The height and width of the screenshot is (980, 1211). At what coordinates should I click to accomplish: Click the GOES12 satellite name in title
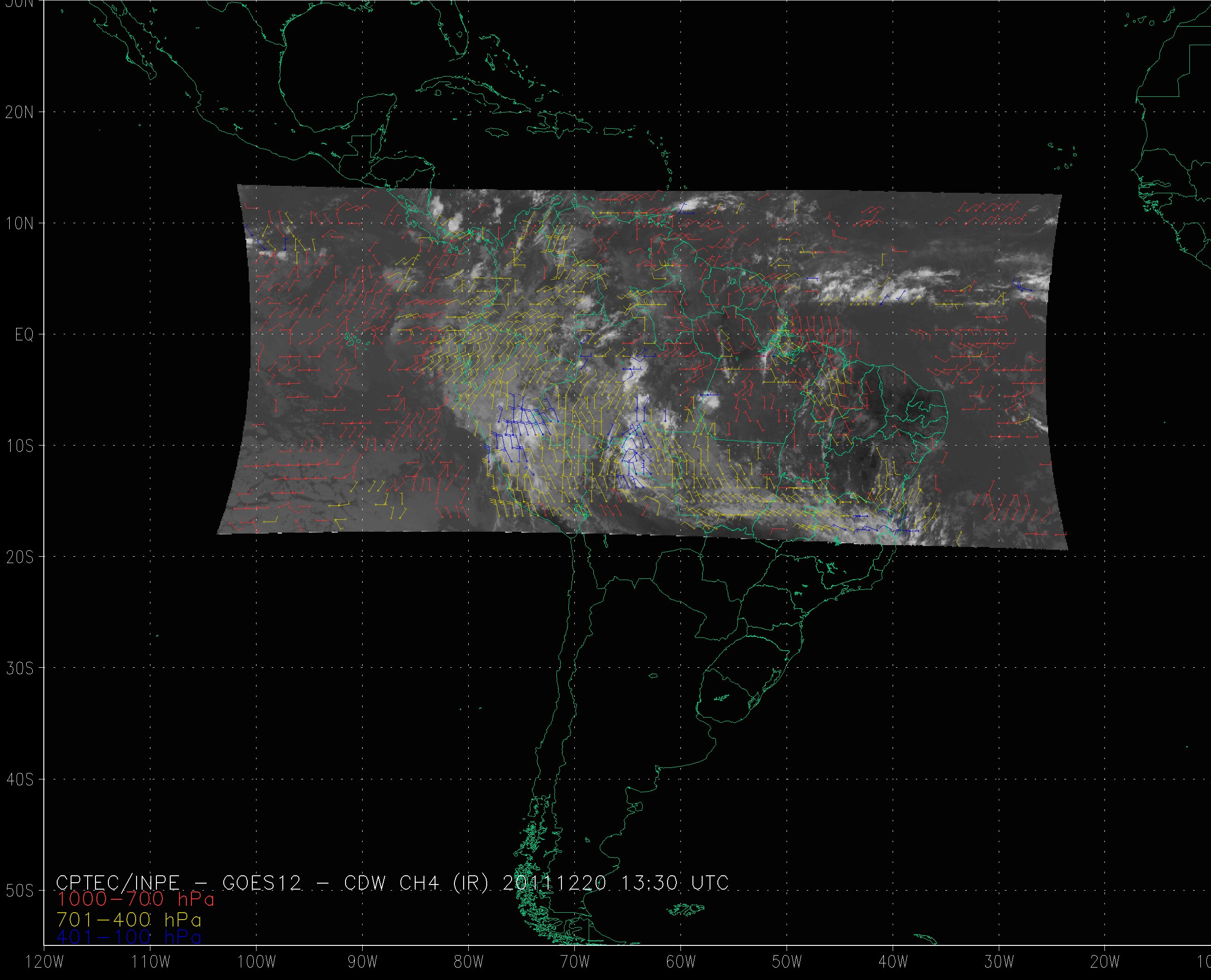pyautogui.click(x=262, y=882)
